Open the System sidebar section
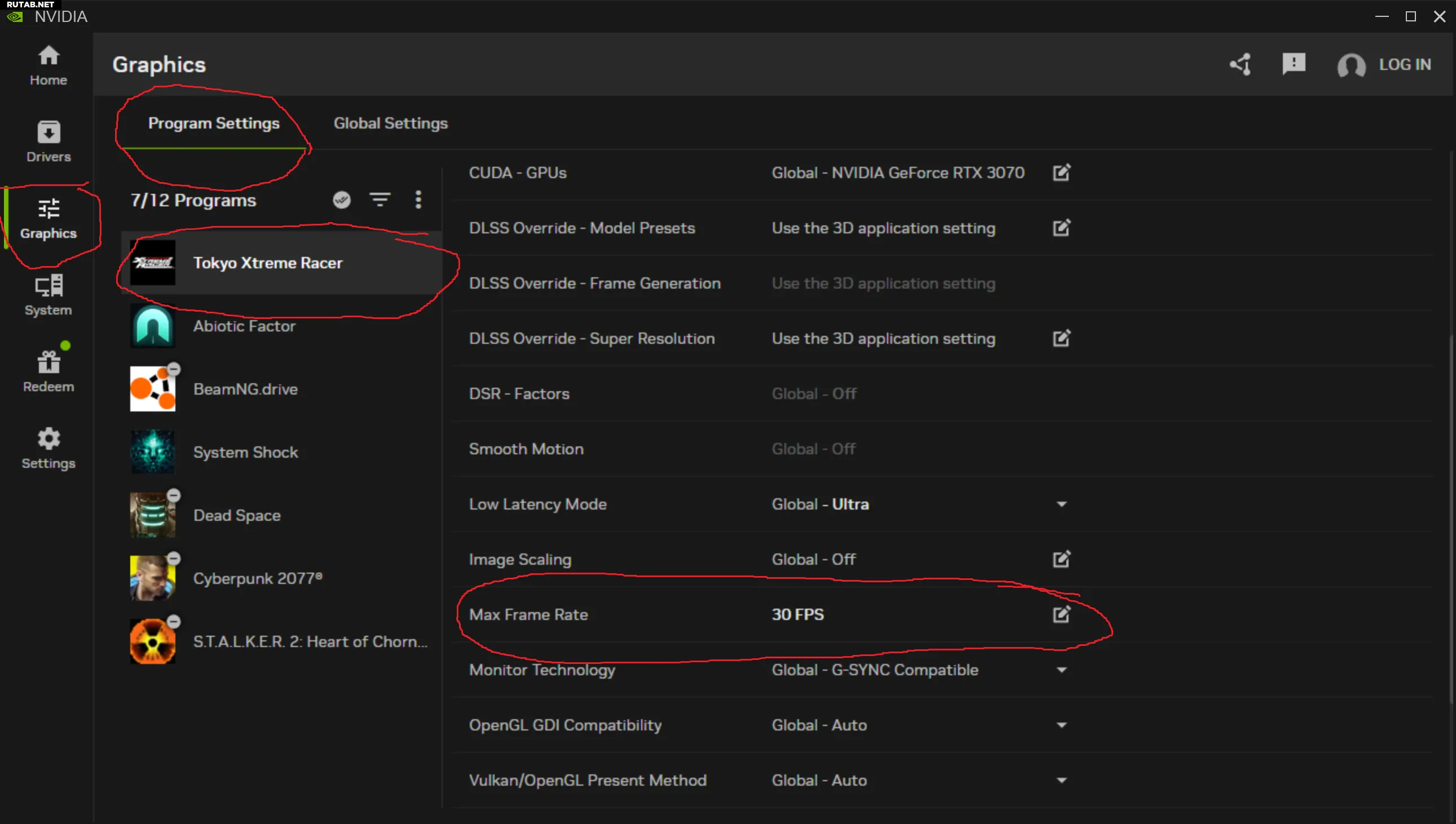 pos(48,295)
